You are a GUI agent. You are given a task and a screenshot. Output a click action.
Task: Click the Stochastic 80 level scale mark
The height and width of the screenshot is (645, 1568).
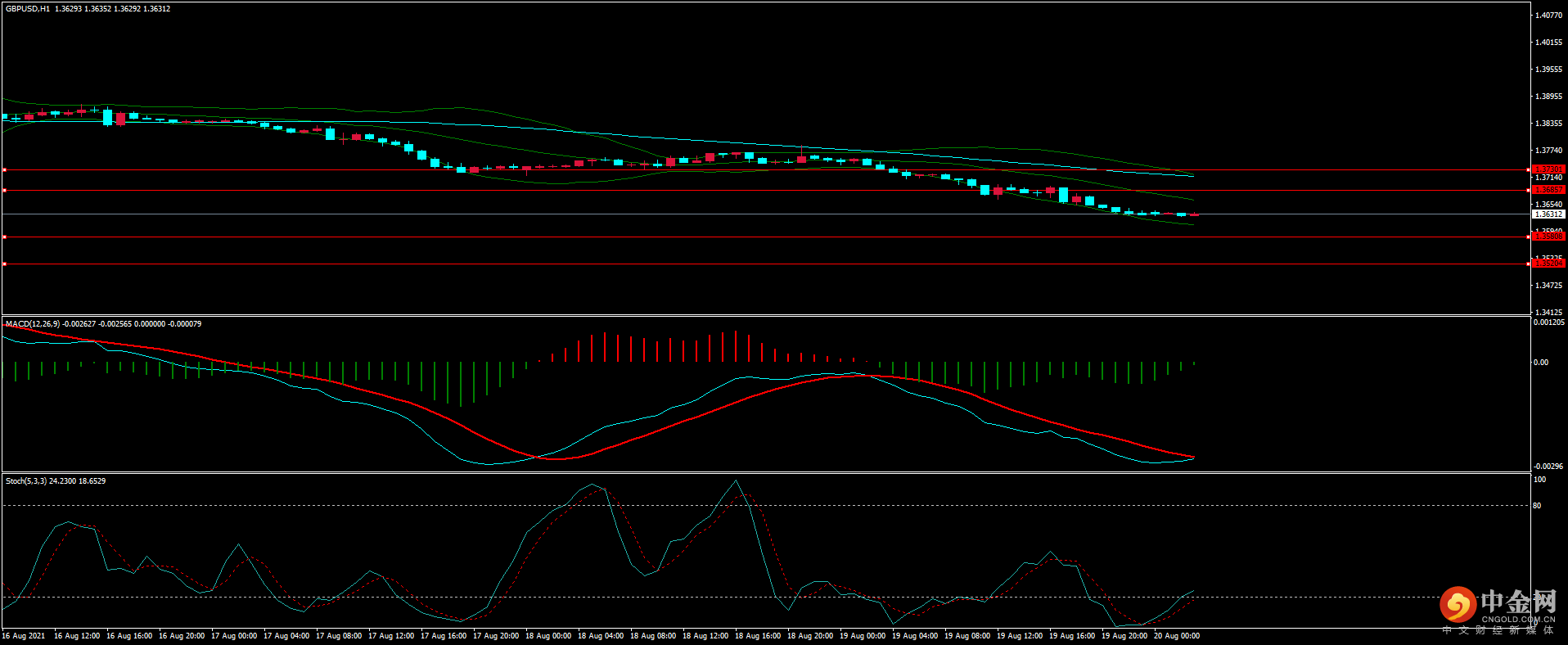click(x=1537, y=506)
